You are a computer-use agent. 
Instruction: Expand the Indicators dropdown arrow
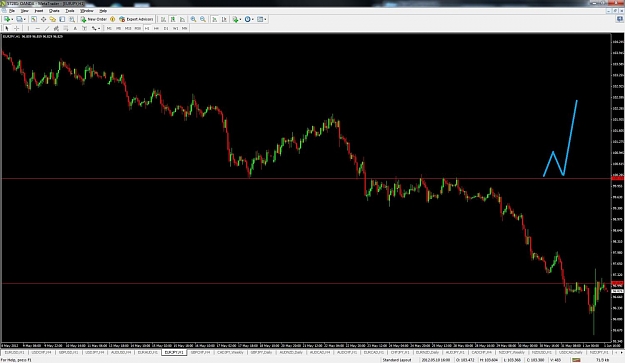point(240,19)
